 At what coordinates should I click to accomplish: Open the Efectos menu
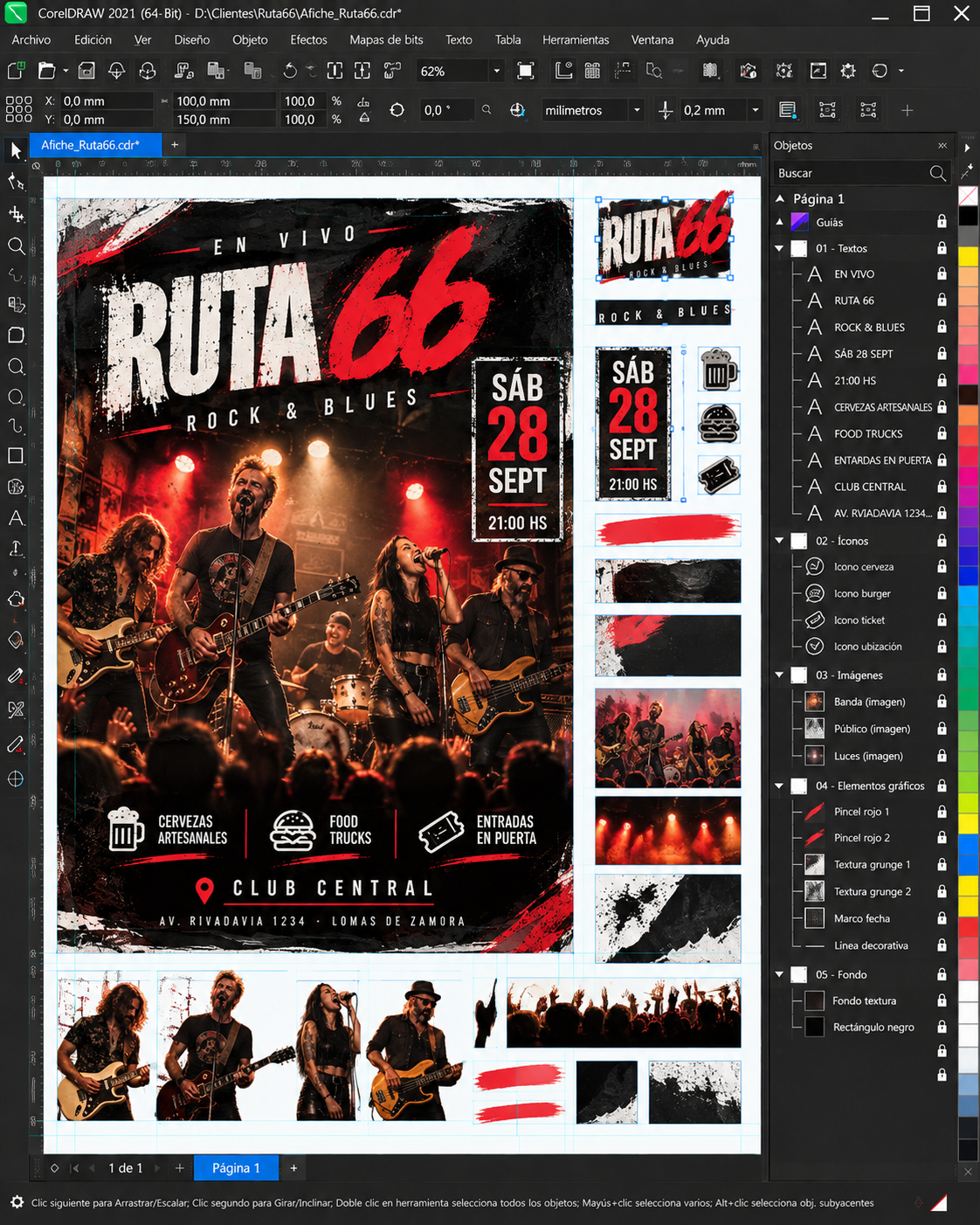(309, 39)
